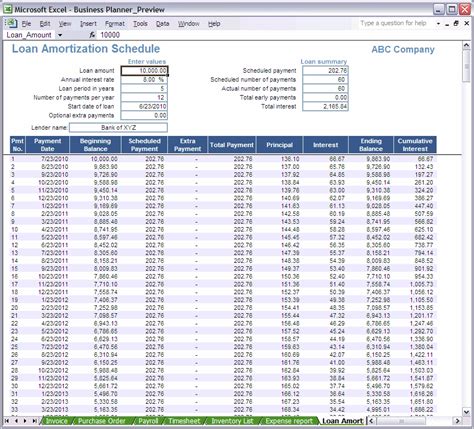474x429 pixels.
Task: Click horizontal scrollbar right arrow
Action: pos(458,421)
